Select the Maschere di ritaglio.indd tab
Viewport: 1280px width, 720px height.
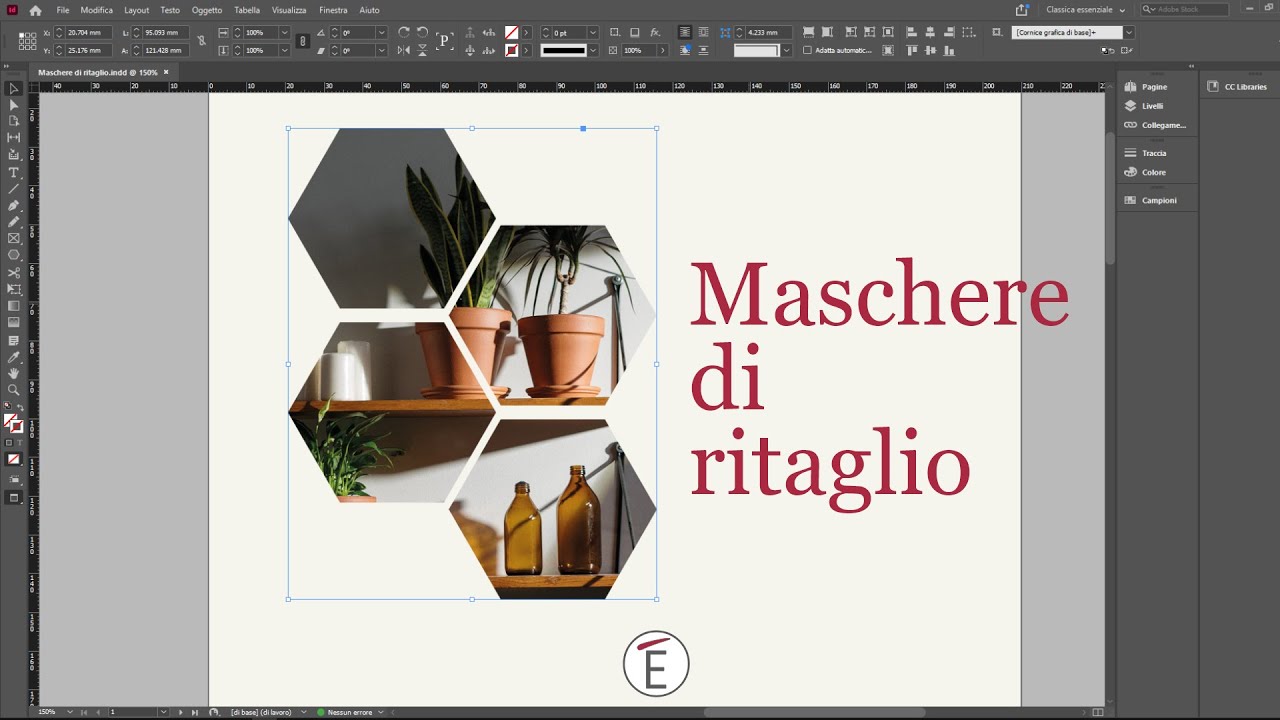tap(98, 73)
